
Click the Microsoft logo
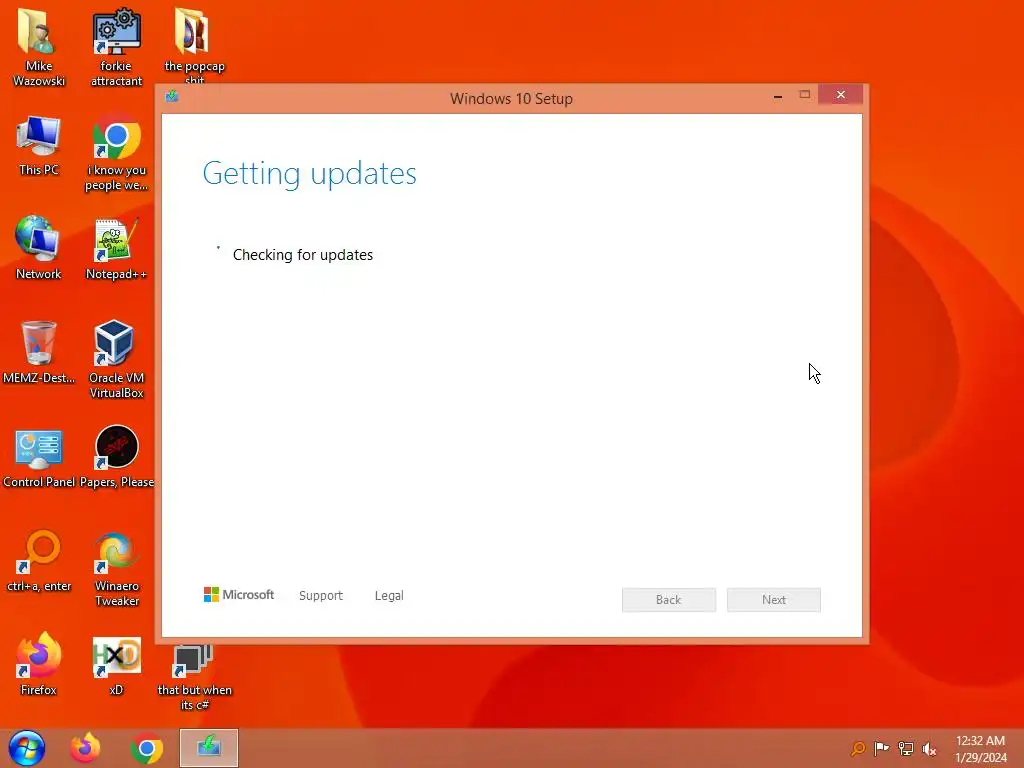click(239, 594)
